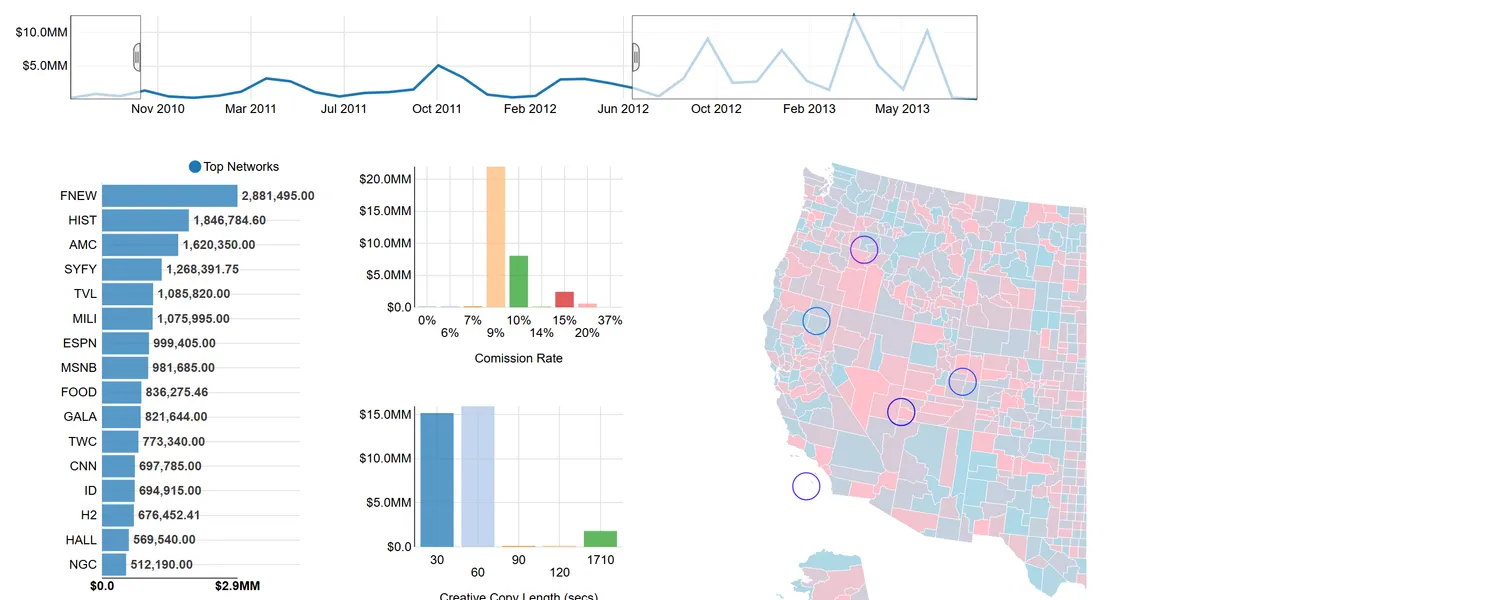Click the Comission Rate axis title

[518, 358]
